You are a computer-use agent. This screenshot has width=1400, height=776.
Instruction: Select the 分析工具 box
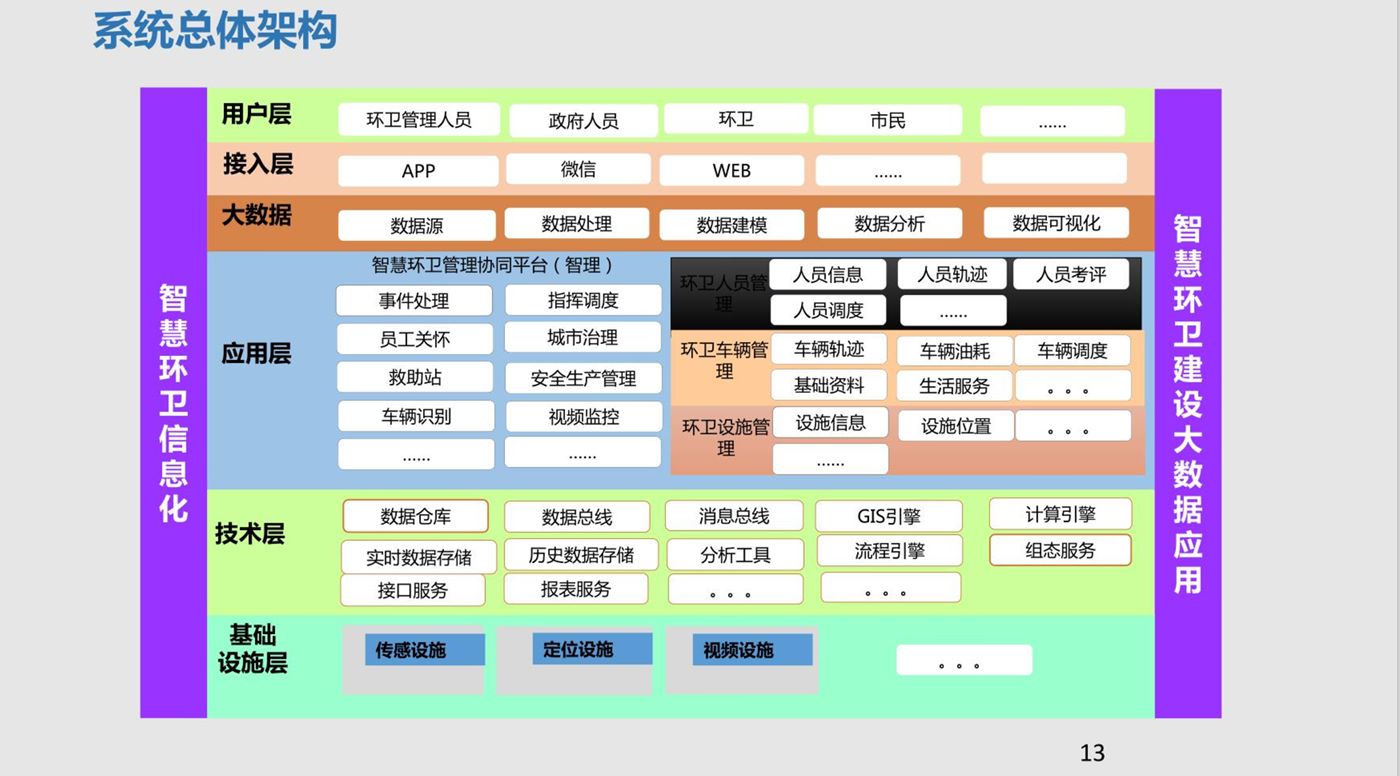click(x=735, y=555)
